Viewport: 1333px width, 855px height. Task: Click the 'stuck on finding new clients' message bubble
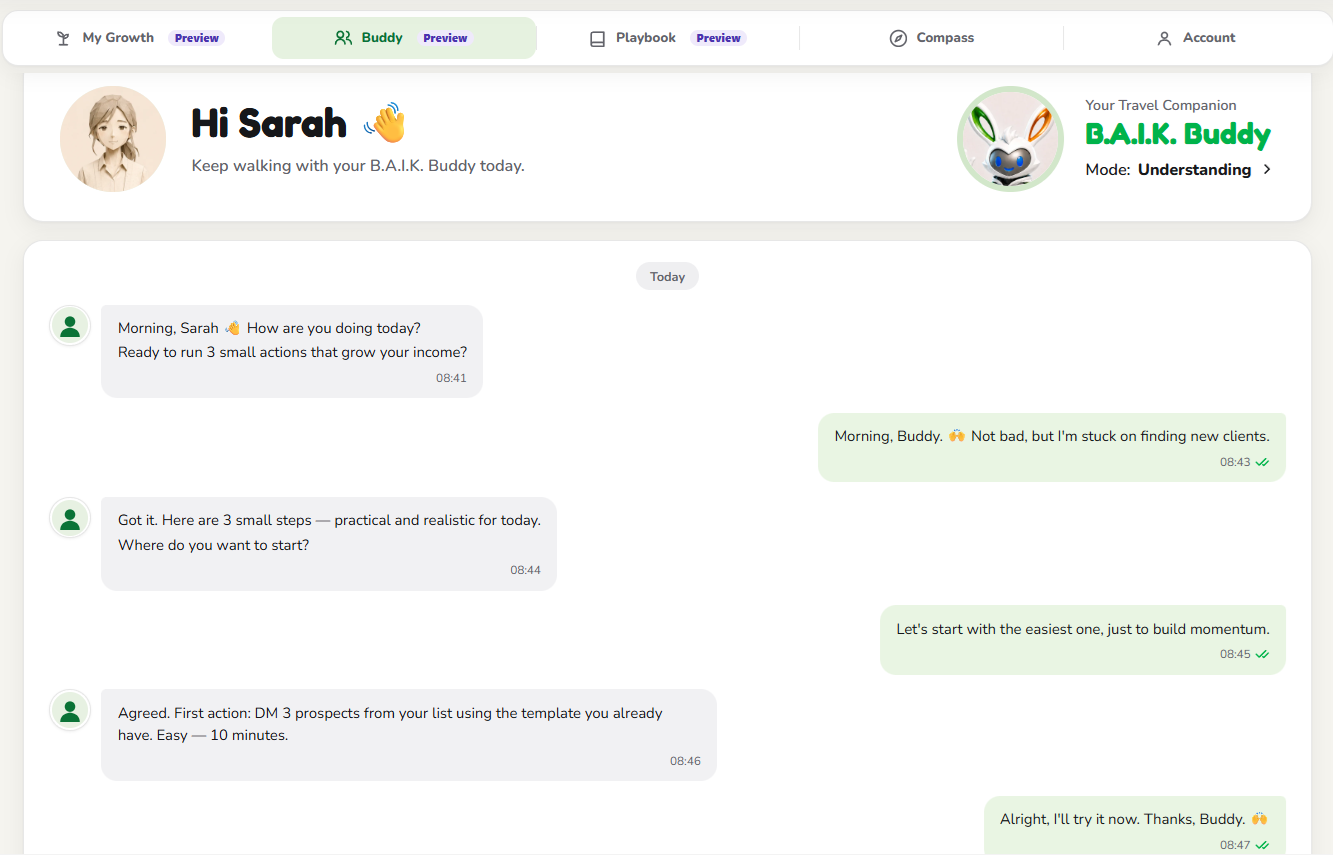click(x=1052, y=447)
